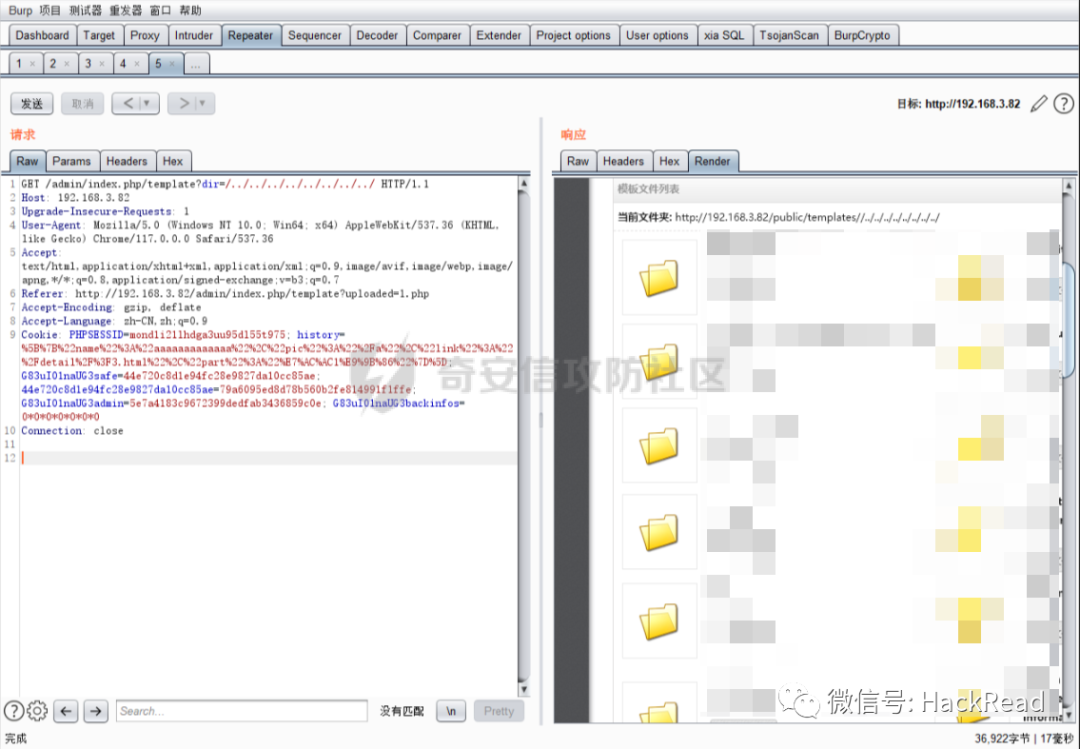The image size is (1080, 749).
Task: Open the 项目 menu
Action: pos(50,10)
